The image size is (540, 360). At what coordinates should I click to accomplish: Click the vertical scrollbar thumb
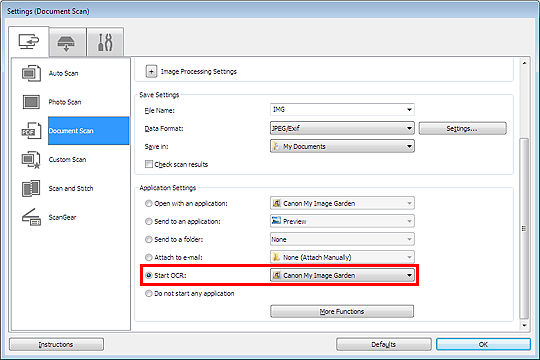click(524, 228)
